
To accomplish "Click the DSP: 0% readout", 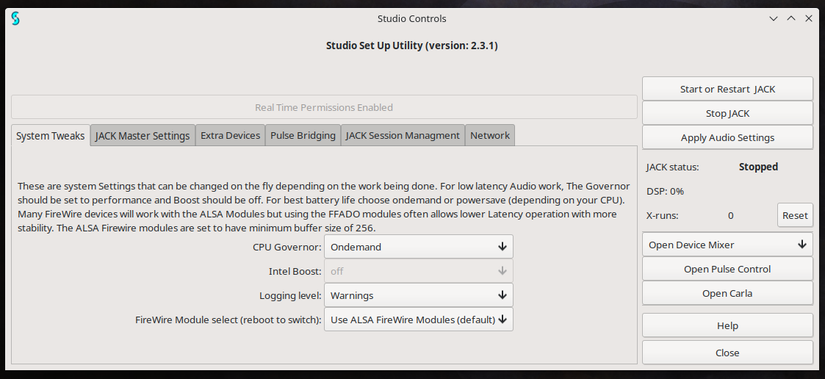I will coord(665,191).
